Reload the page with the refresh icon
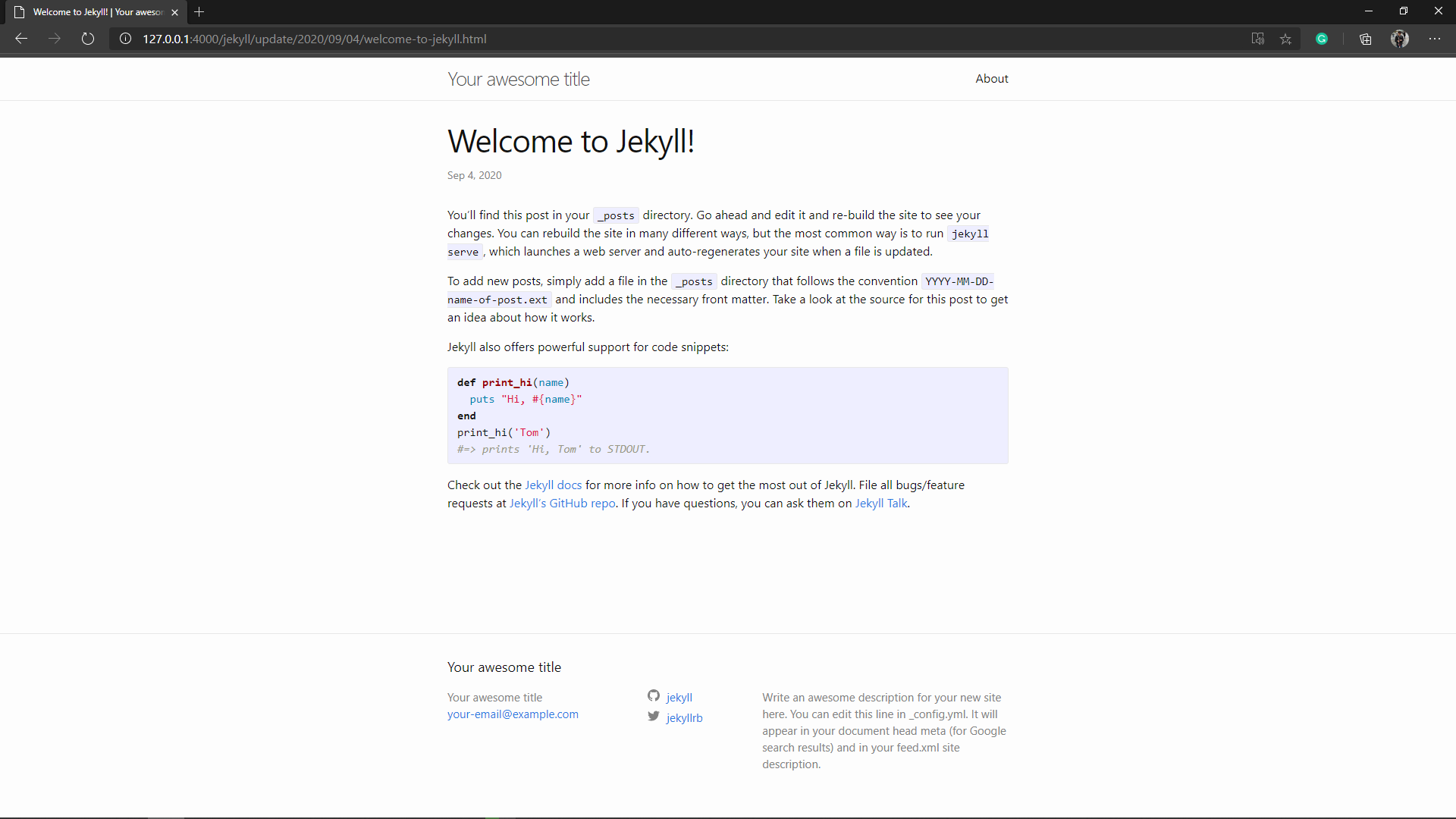This screenshot has height=819, width=1456. pyautogui.click(x=88, y=39)
